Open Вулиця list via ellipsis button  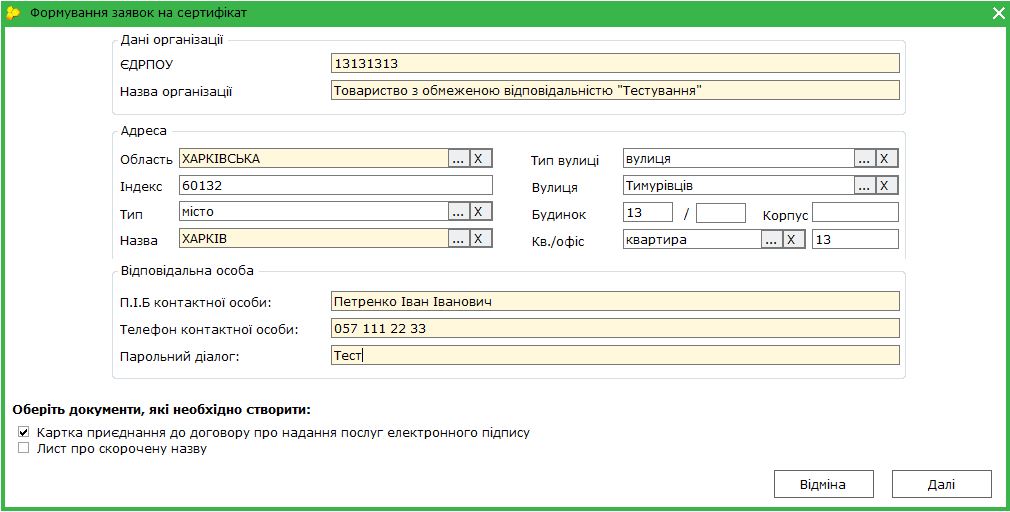tap(864, 185)
